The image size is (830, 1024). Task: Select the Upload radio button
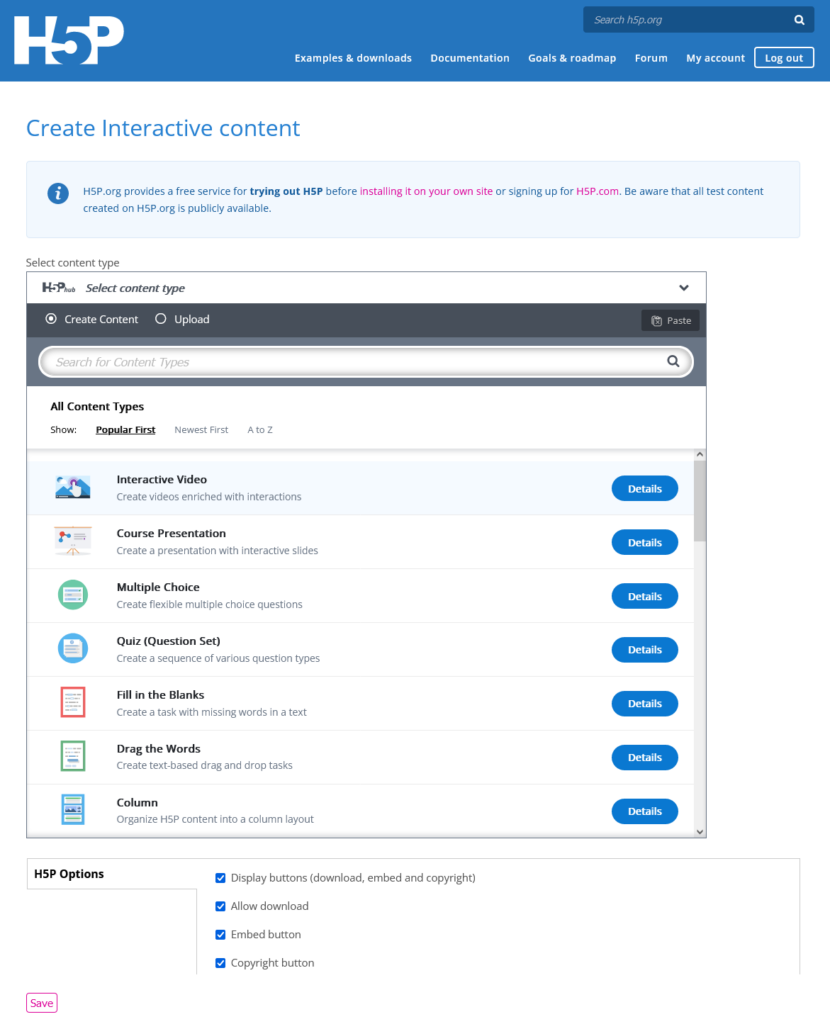tap(161, 319)
